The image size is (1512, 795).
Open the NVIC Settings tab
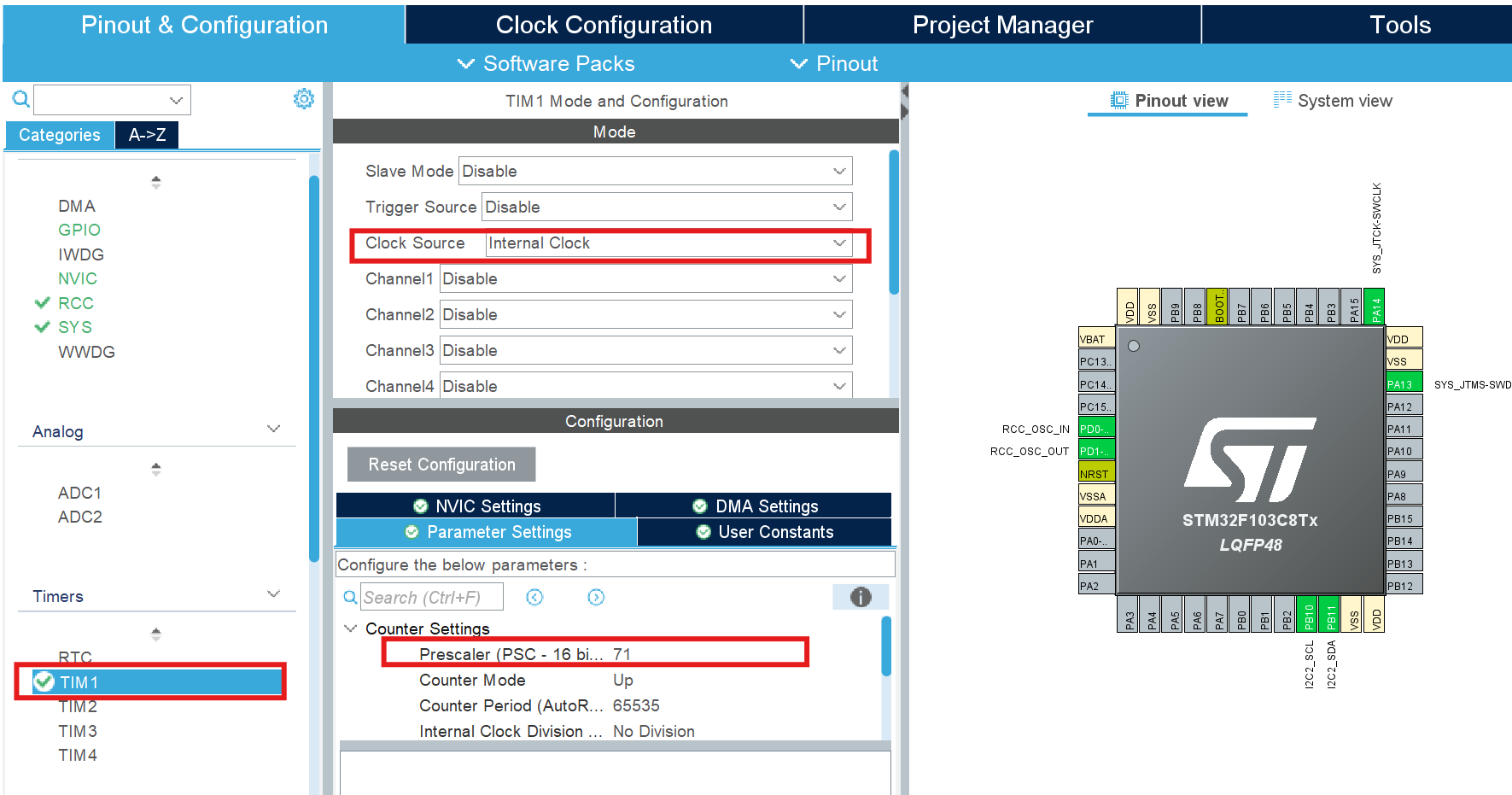tap(476, 506)
